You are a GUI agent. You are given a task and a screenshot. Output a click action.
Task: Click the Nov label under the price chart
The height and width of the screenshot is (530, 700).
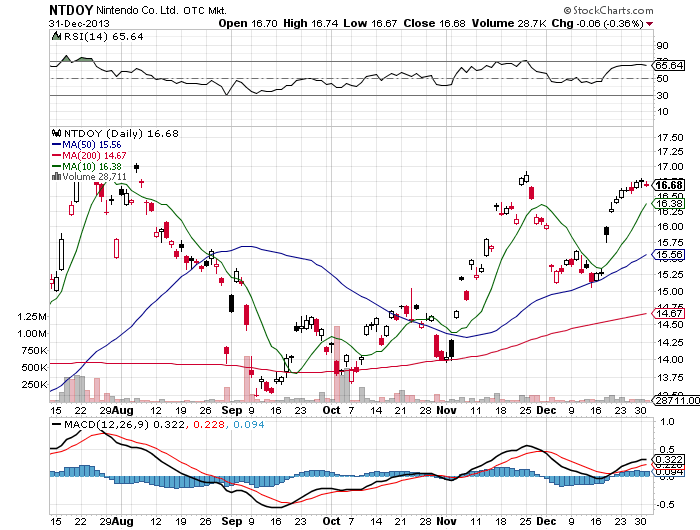coord(446,410)
